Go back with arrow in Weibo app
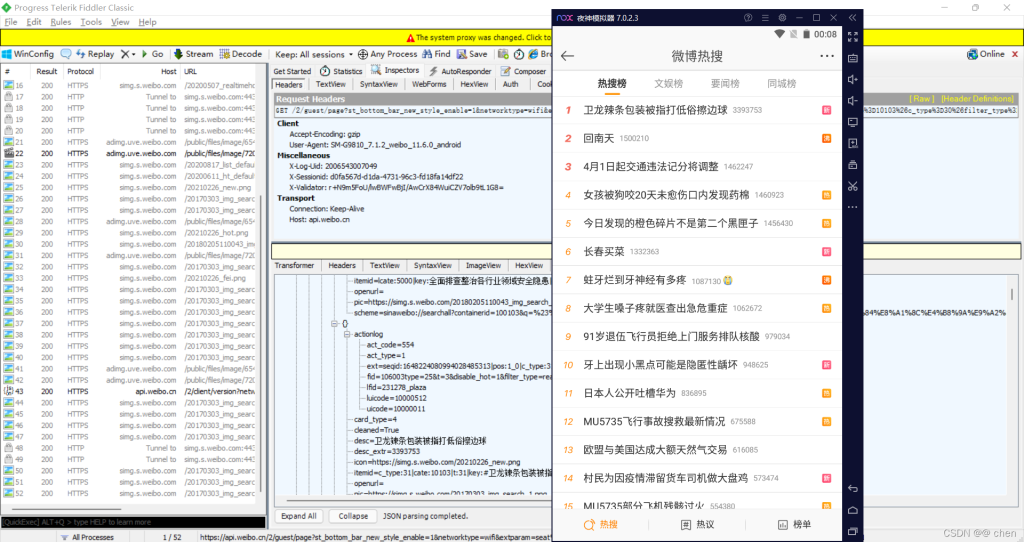 coord(568,56)
